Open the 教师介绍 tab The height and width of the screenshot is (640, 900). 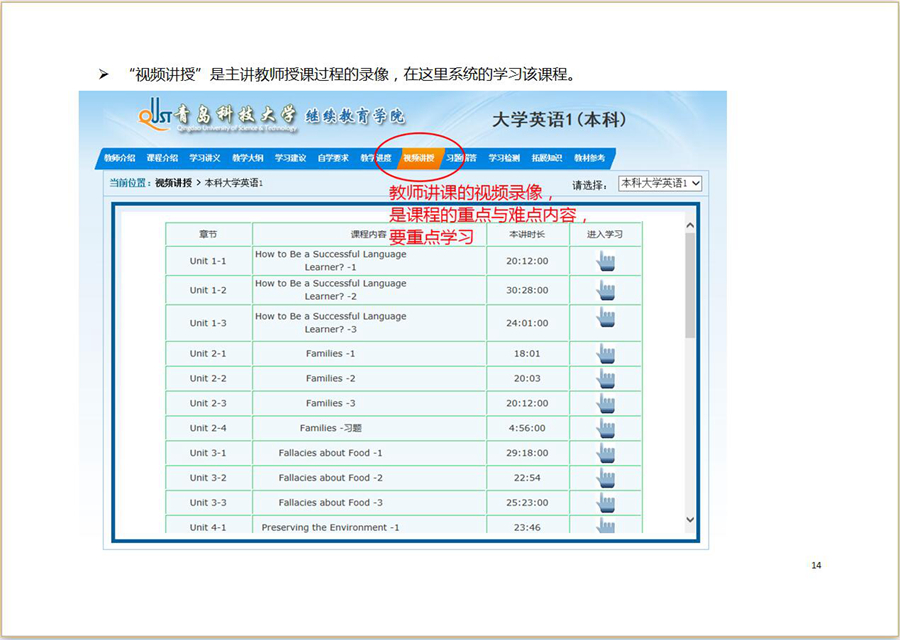pos(119,158)
